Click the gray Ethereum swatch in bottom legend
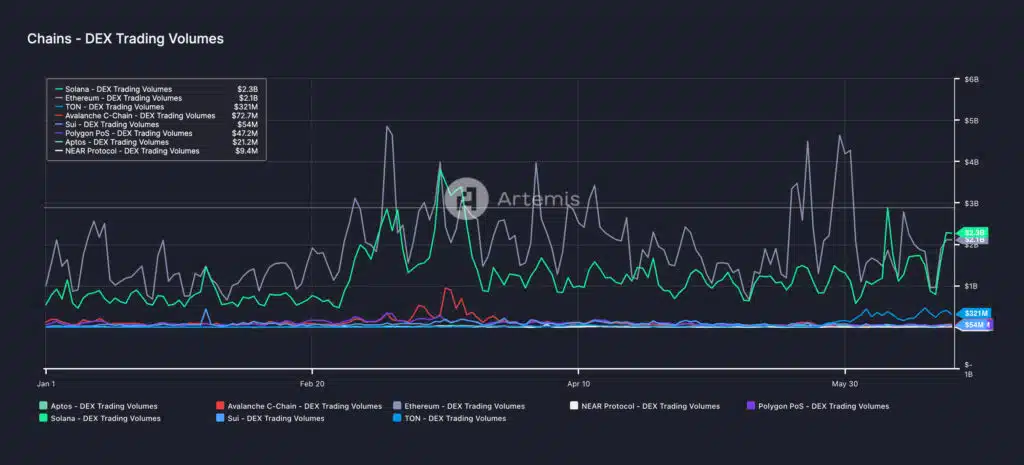Viewport: 1024px width, 465px height. [x=396, y=406]
